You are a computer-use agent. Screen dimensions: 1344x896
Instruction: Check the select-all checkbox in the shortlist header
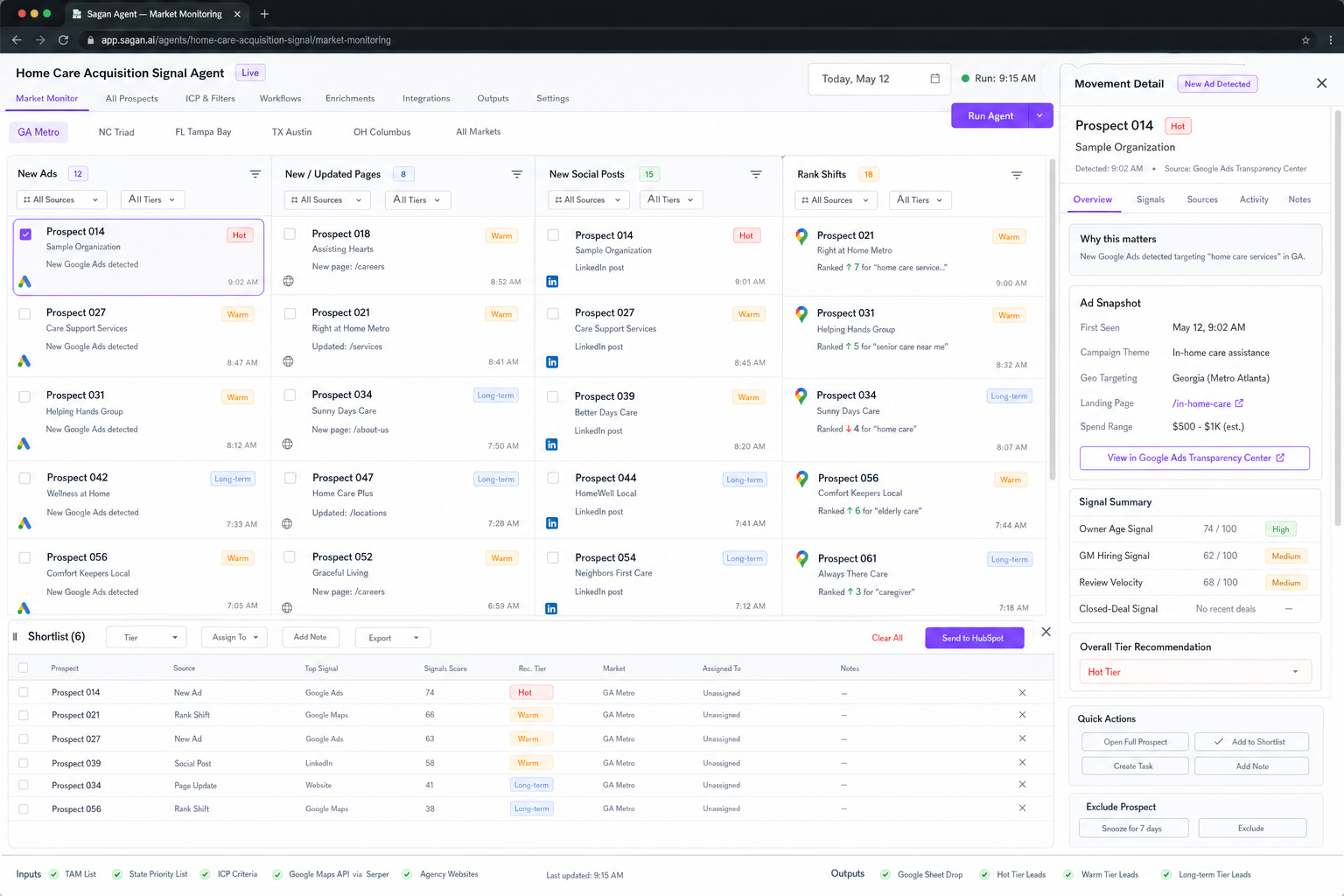[x=24, y=668]
